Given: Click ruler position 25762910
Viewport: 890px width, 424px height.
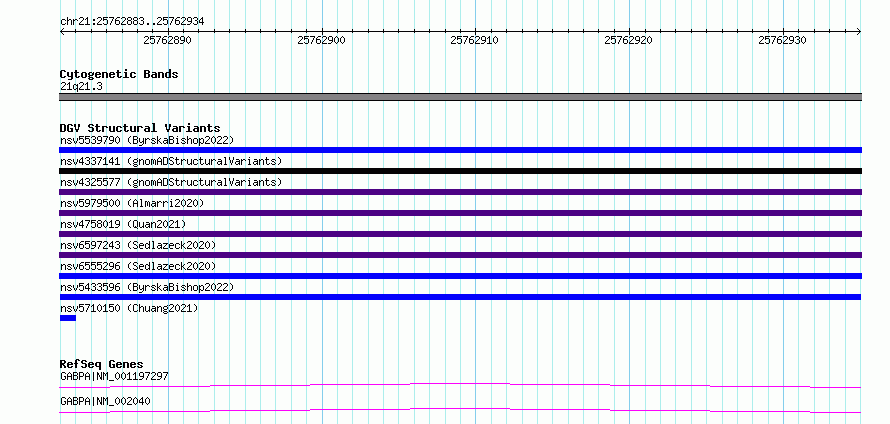Looking at the screenshot, I should click(475, 40).
